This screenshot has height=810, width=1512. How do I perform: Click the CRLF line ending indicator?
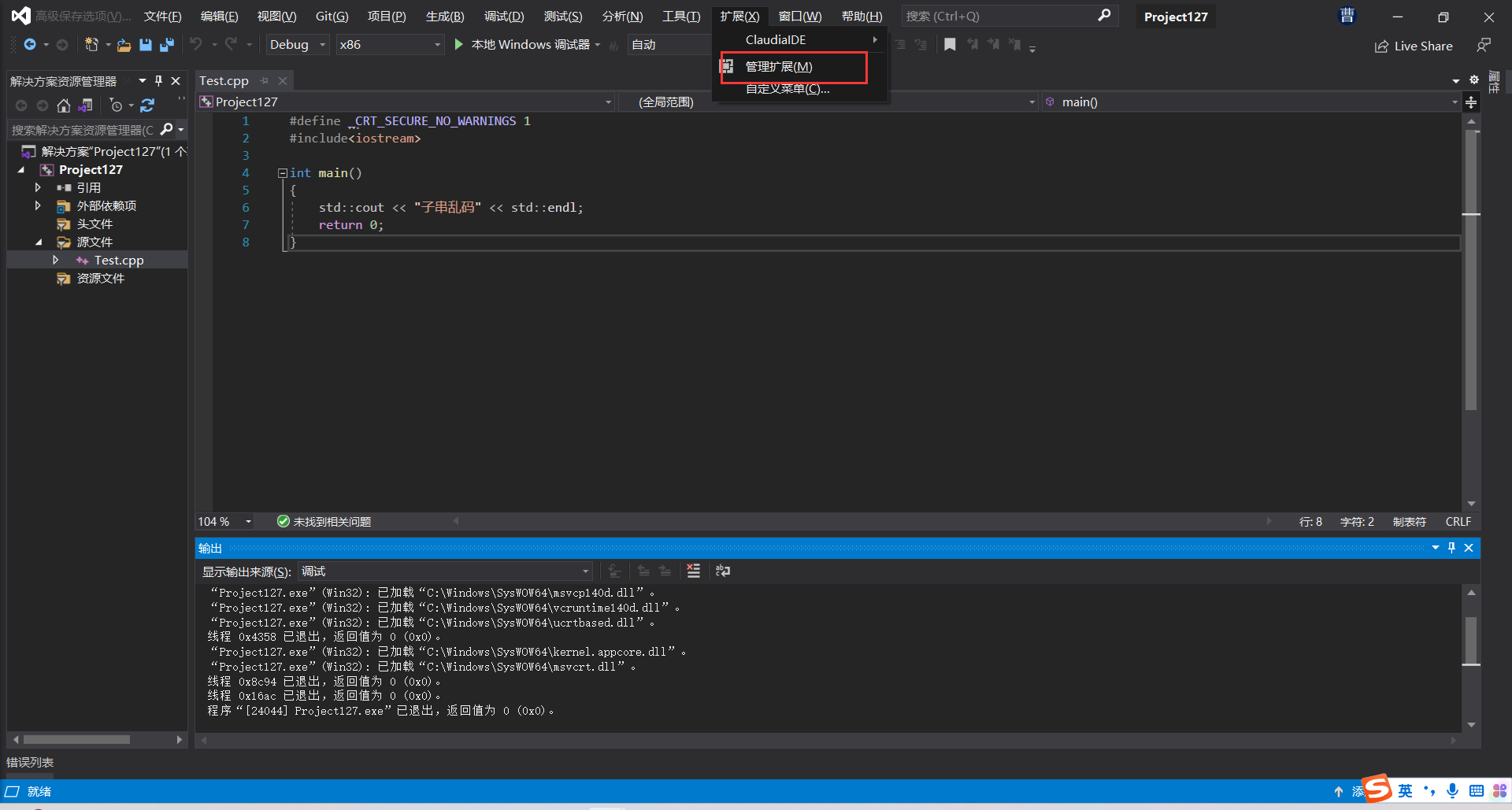point(1458,522)
